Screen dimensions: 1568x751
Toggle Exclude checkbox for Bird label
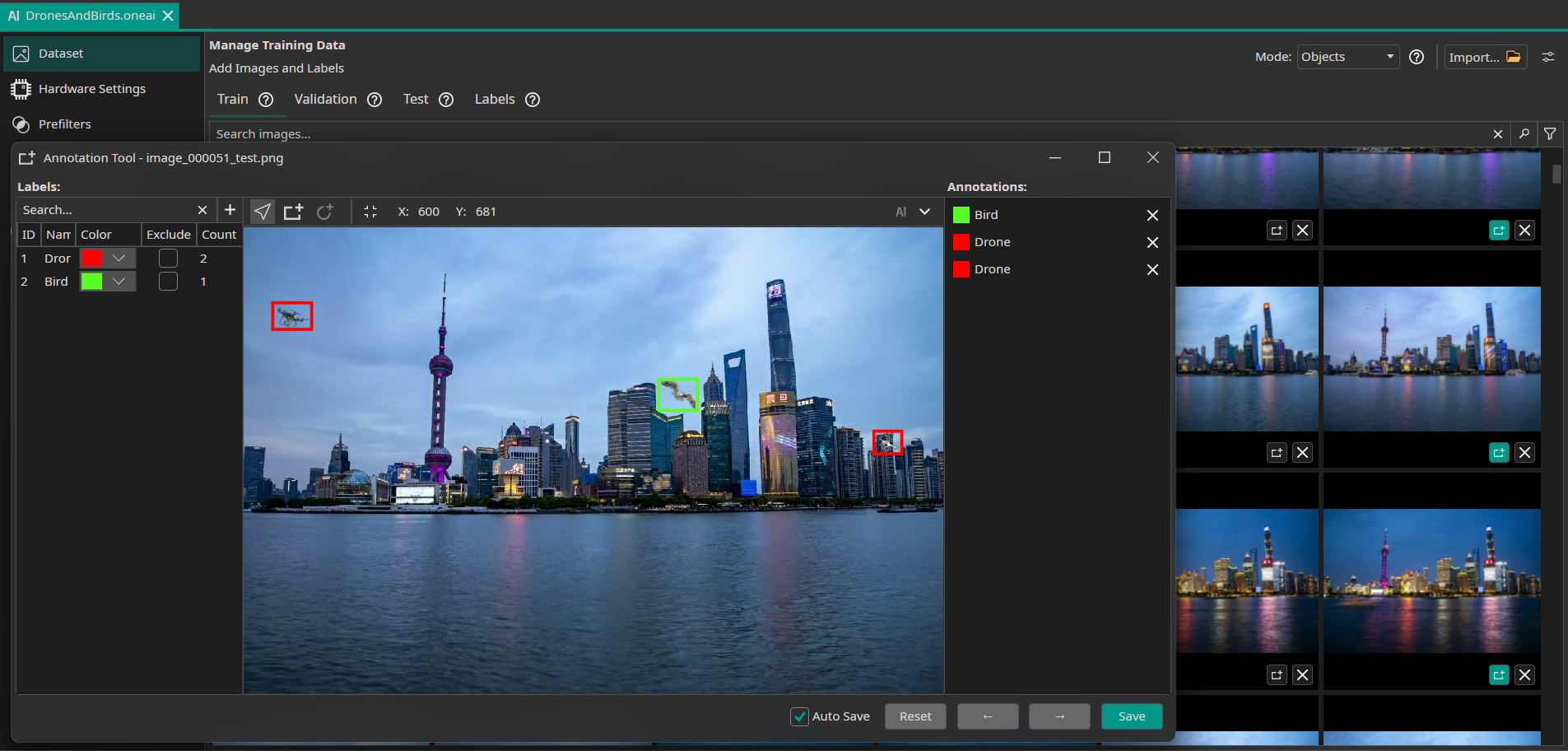(x=168, y=282)
